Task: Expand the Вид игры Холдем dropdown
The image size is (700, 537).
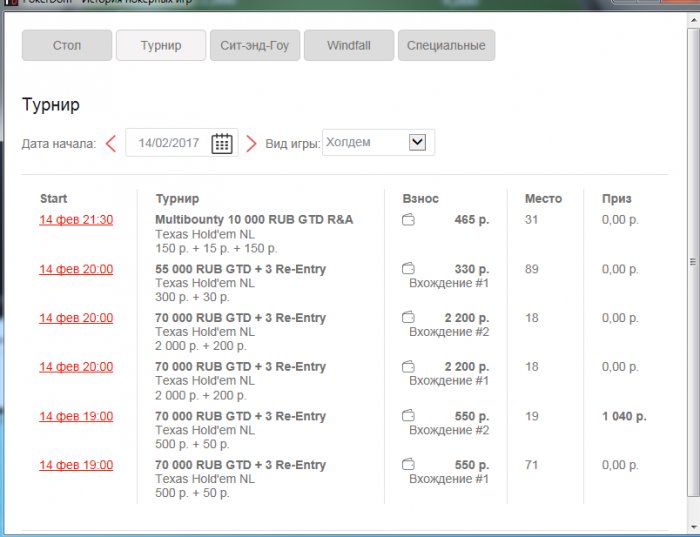Action: pyautogui.click(x=417, y=142)
